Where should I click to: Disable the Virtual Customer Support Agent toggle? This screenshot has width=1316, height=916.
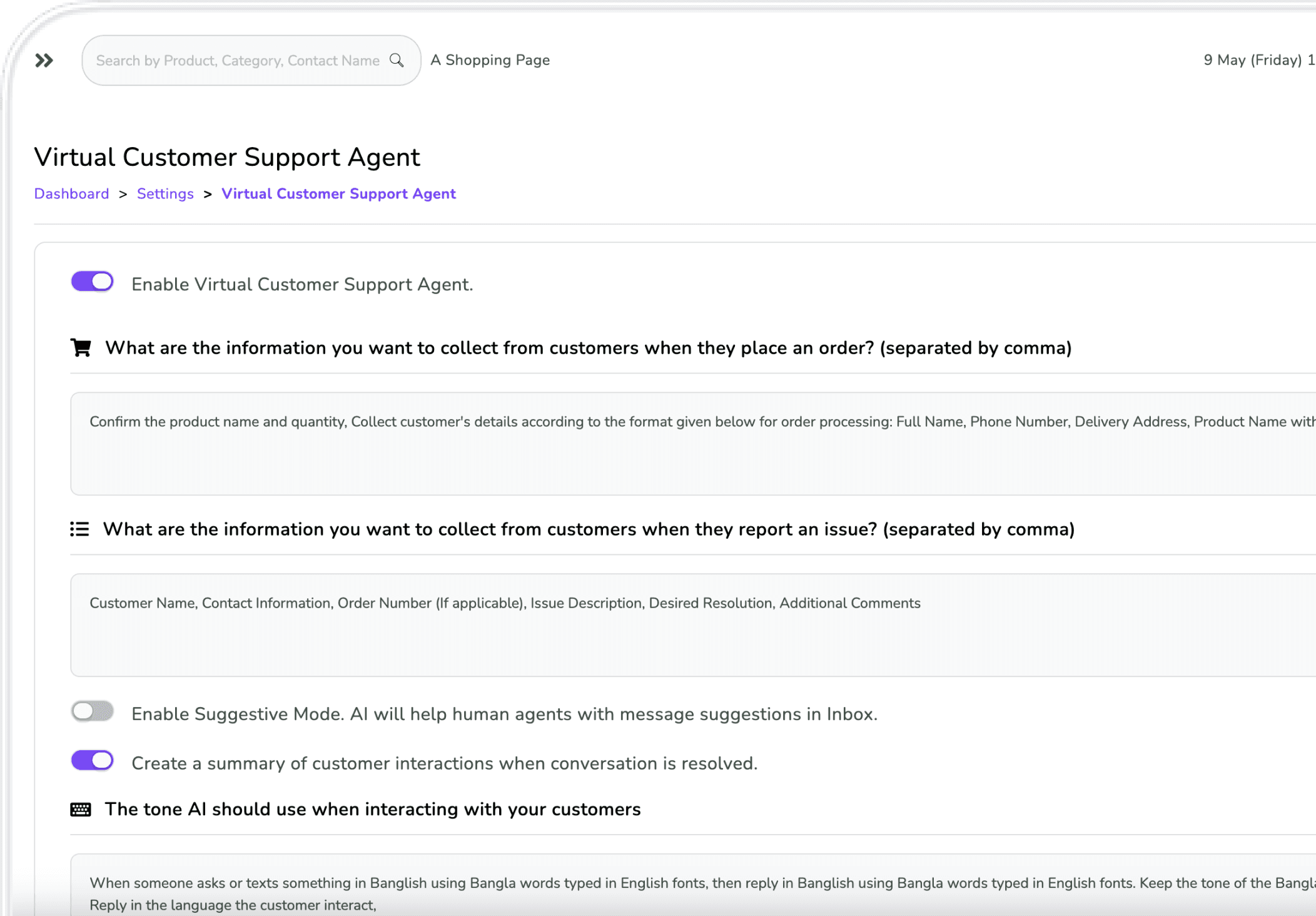93,282
